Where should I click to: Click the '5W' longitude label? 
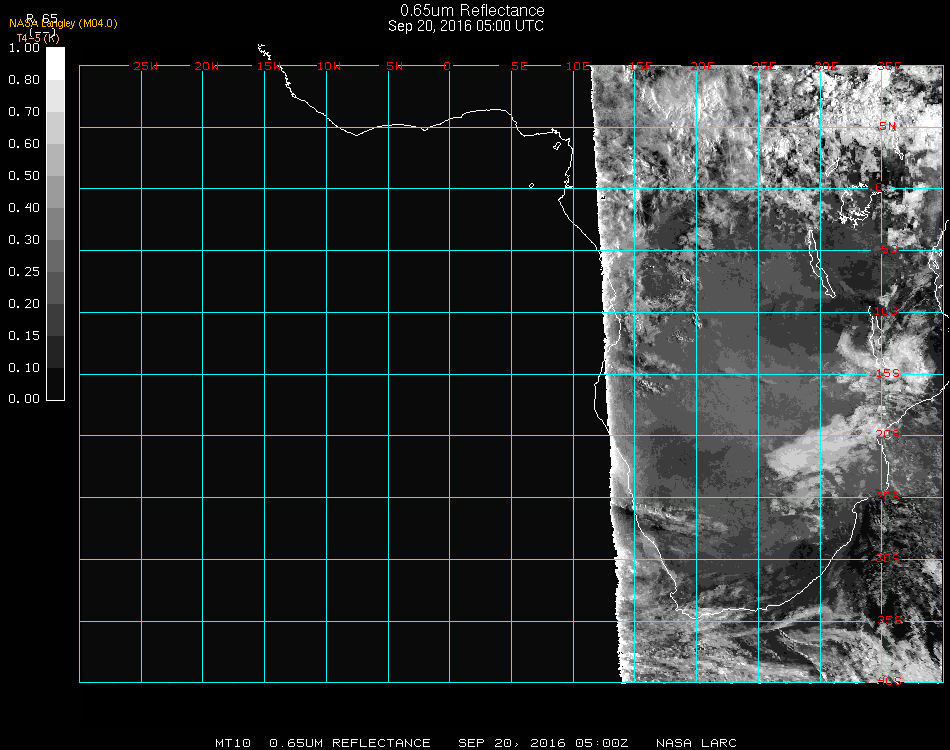[x=394, y=66]
